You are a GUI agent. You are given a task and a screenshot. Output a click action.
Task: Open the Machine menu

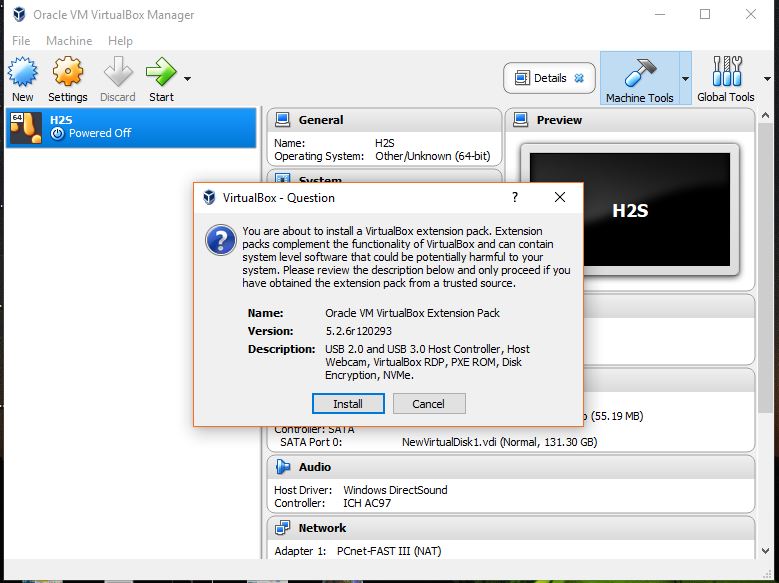pos(69,41)
